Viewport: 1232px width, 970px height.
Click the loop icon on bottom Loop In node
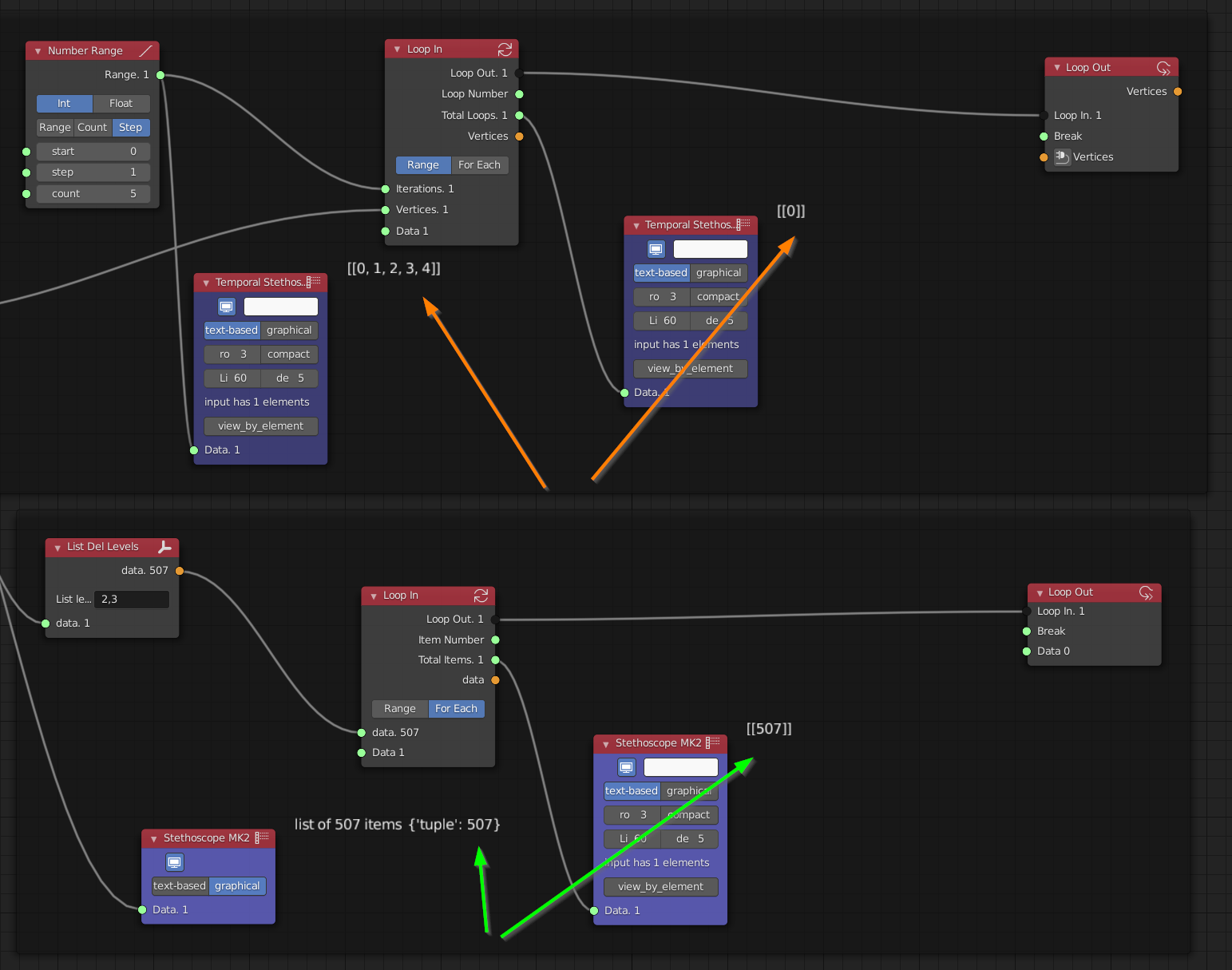point(481,596)
